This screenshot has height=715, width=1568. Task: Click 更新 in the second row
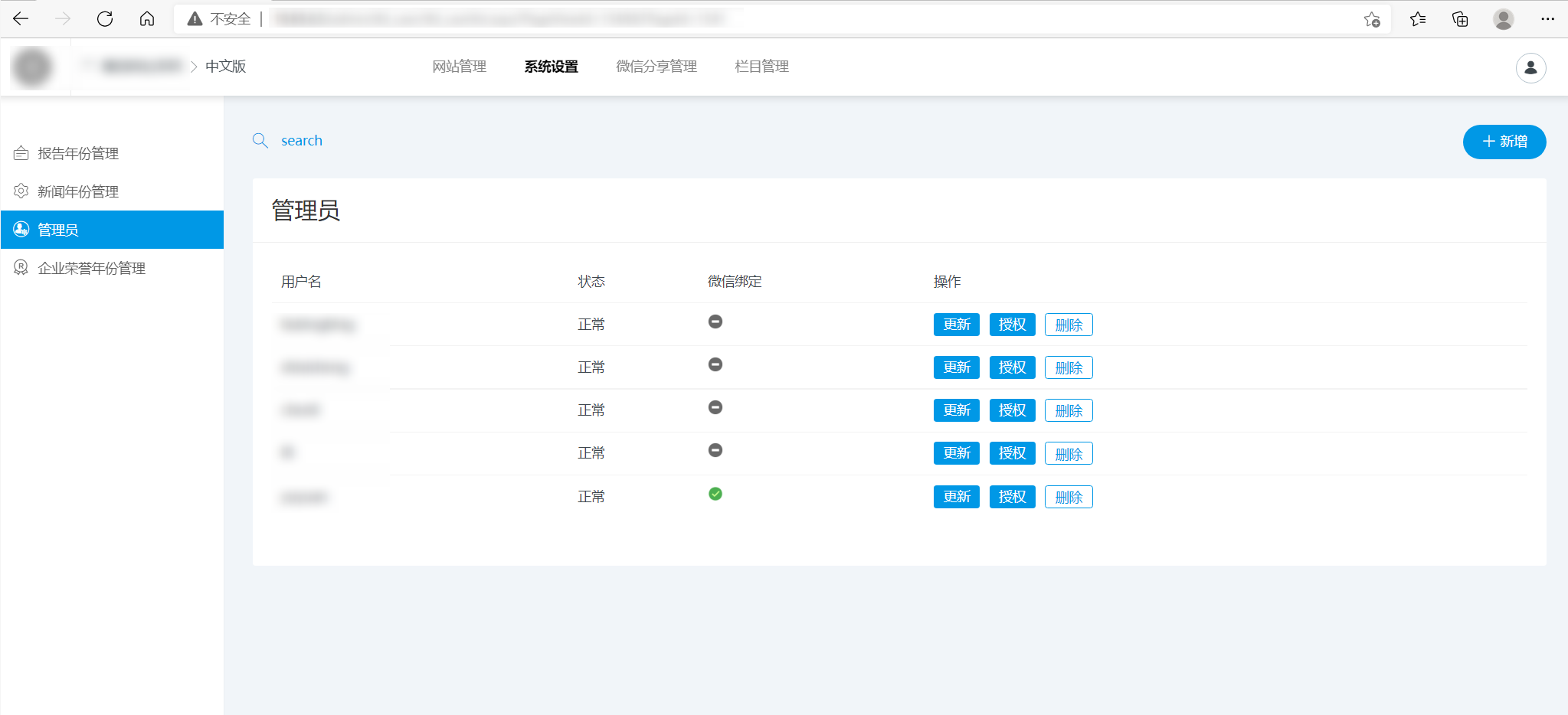(957, 367)
